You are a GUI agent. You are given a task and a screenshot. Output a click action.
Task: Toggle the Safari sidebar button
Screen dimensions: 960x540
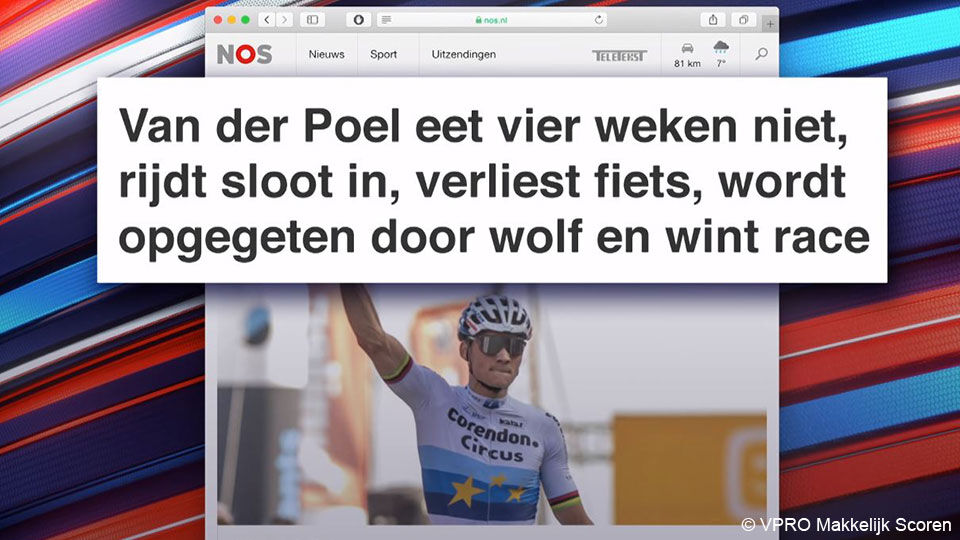312,20
